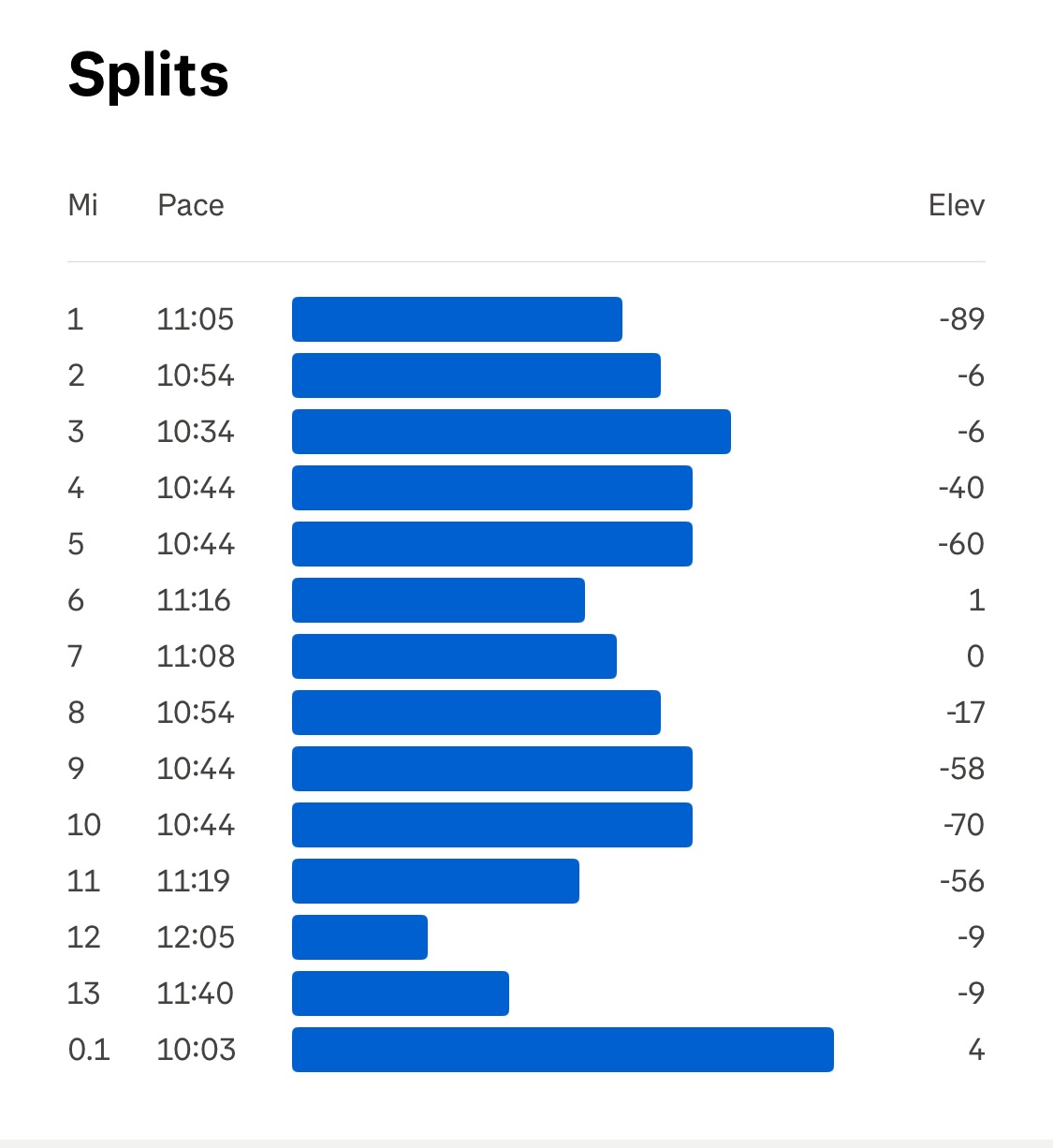The width and height of the screenshot is (1053, 1148).
Task: Select the mile 7 pace bar
Action: tap(454, 656)
